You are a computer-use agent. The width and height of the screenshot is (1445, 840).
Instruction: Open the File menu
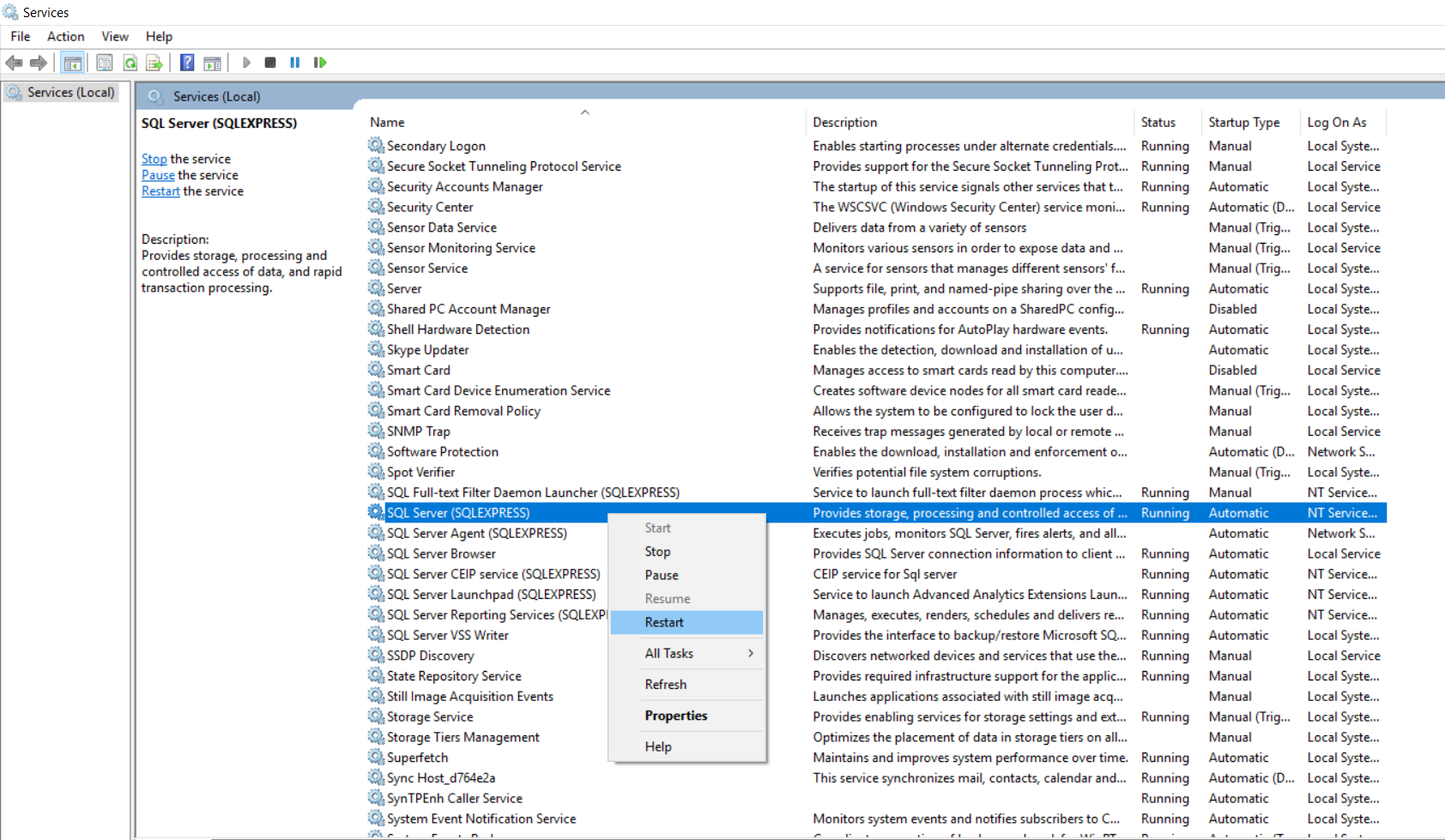pos(20,36)
